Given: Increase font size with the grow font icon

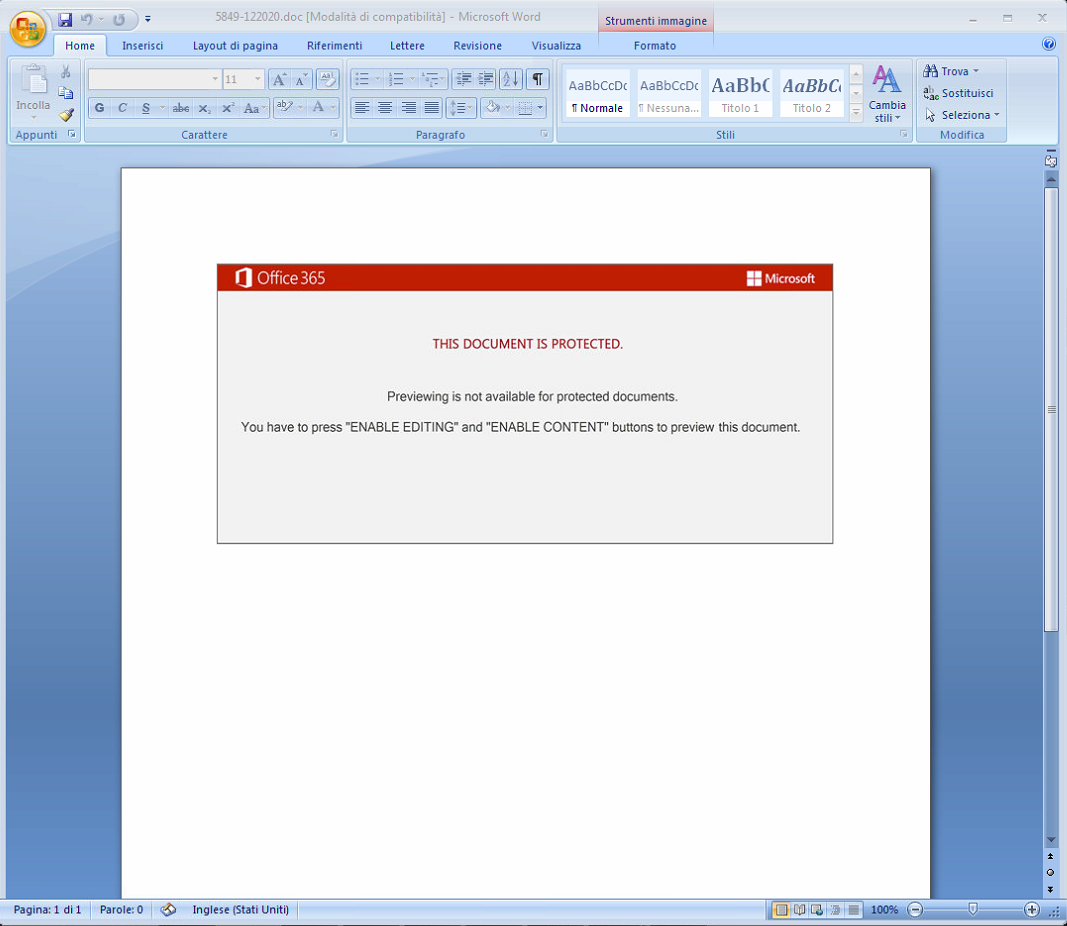Looking at the screenshot, I should 279,80.
